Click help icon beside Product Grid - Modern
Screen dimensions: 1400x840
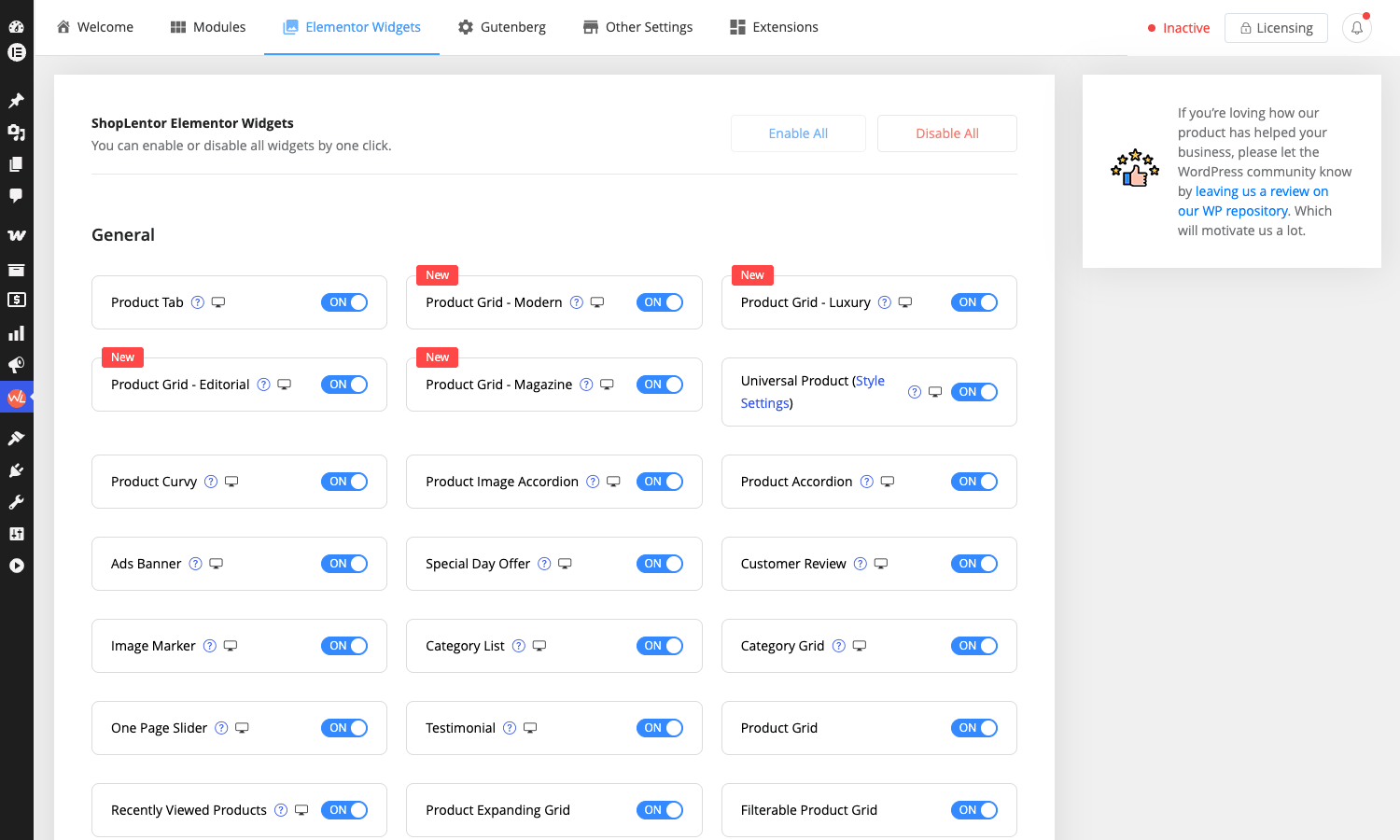pyautogui.click(x=577, y=302)
